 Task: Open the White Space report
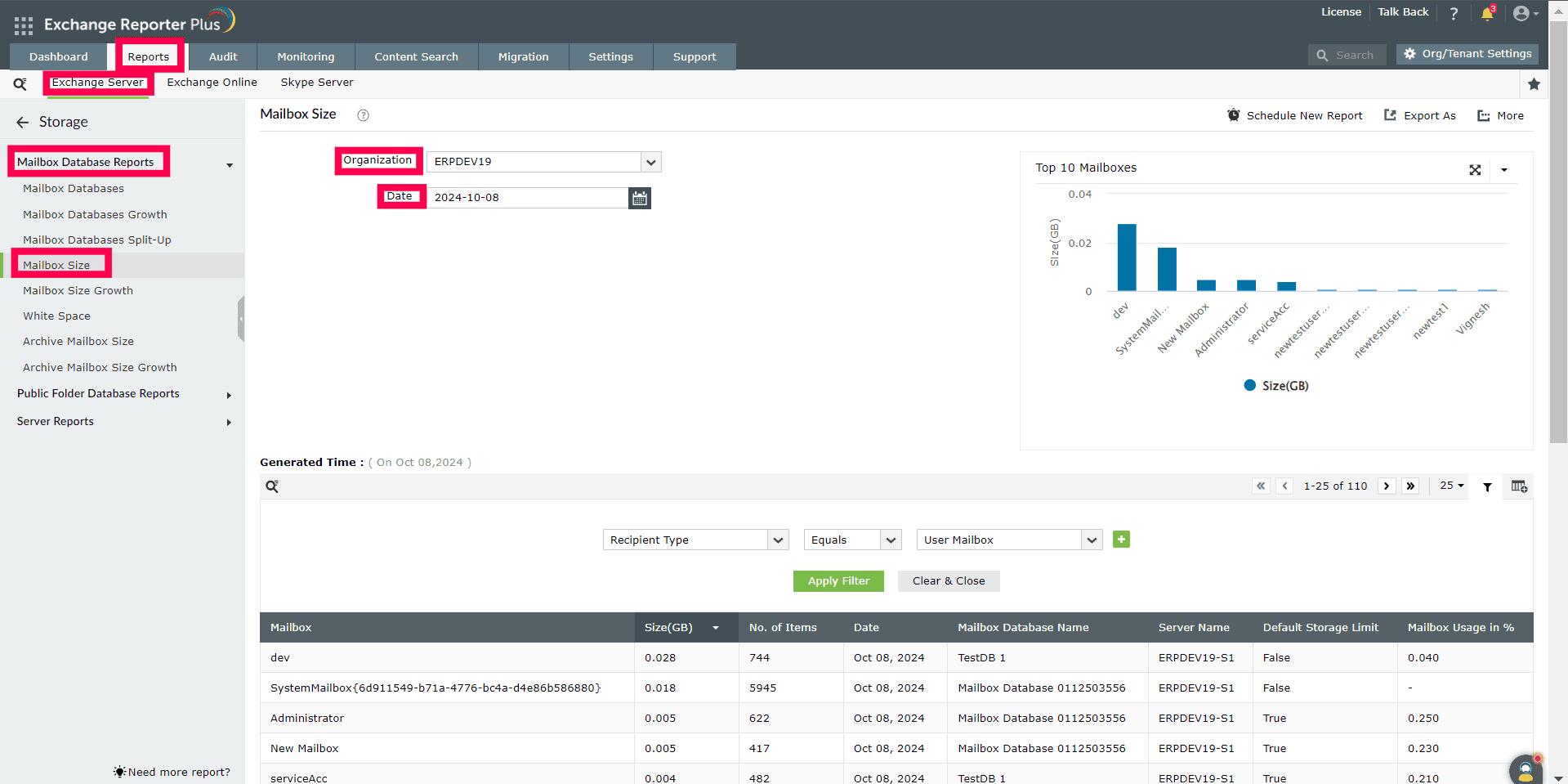(56, 316)
